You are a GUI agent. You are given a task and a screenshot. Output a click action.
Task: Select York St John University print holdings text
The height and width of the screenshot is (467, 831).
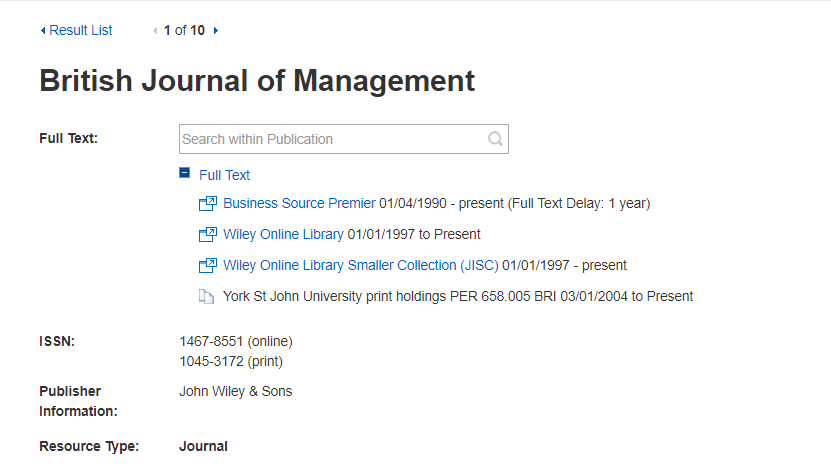(x=458, y=296)
